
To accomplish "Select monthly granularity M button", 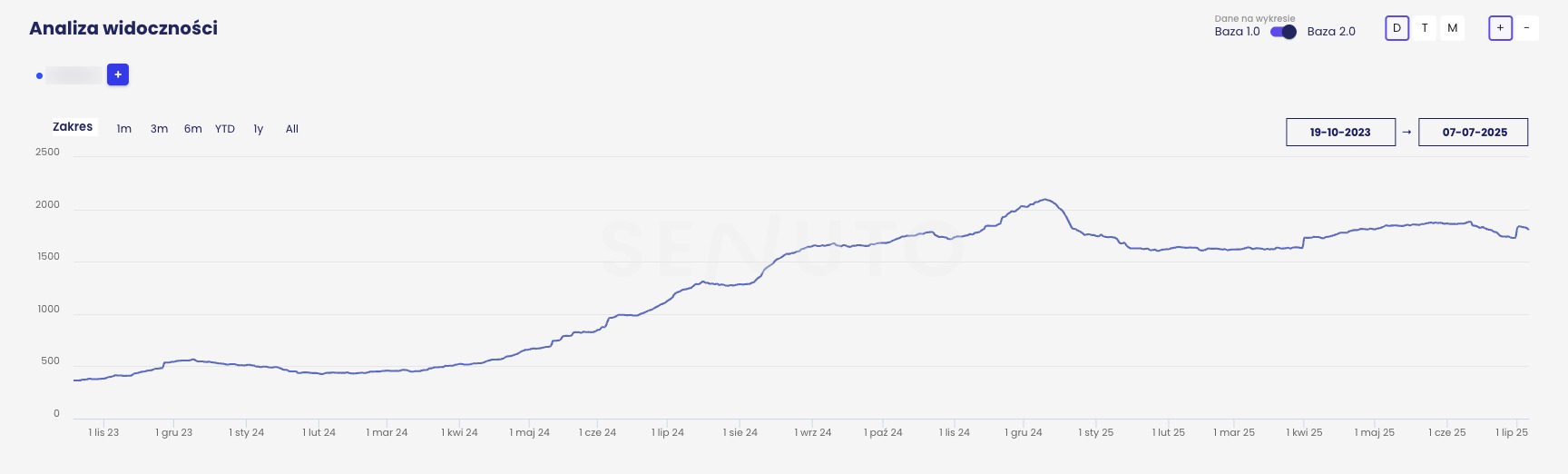I will click(x=1452, y=28).
